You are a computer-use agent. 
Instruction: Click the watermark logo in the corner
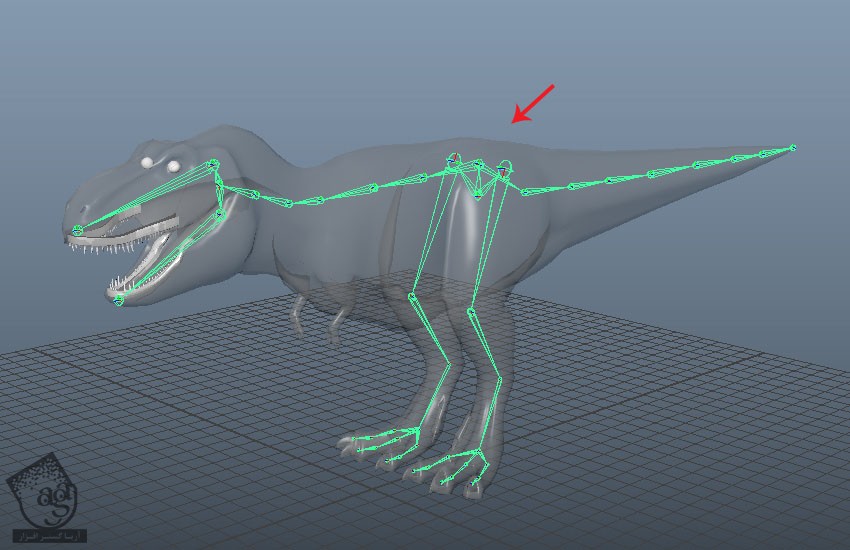tap(40, 490)
